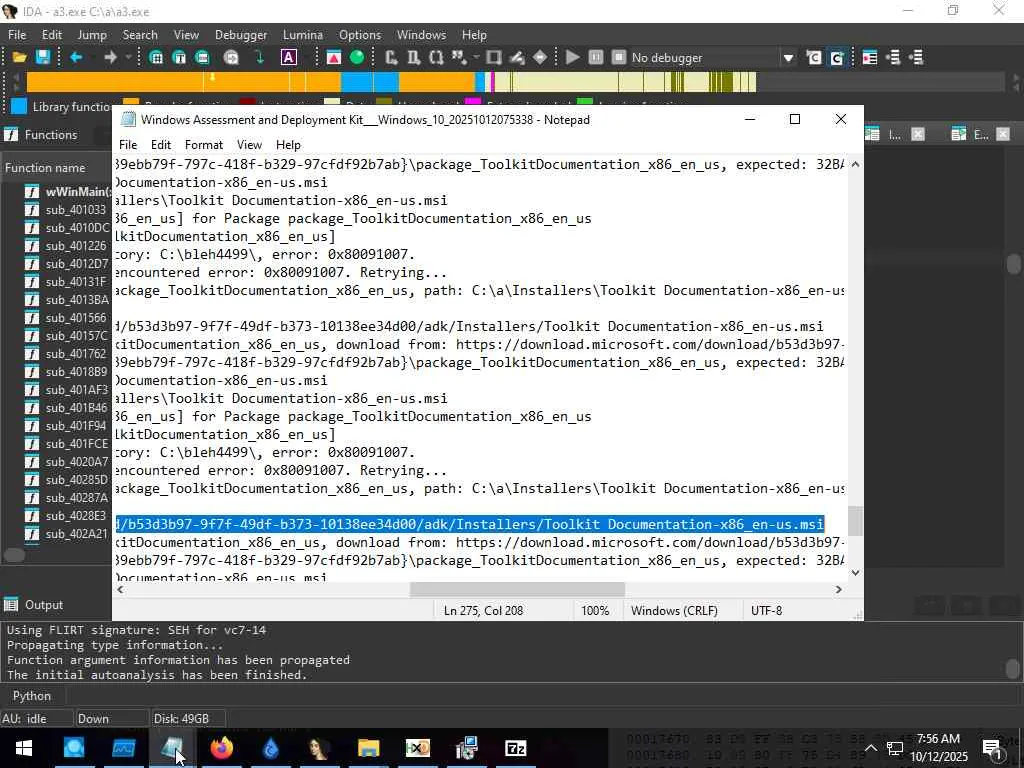The height and width of the screenshot is (768, 1024).
Task: Open IDA's Lumina menu
Action: coord(302,35)
